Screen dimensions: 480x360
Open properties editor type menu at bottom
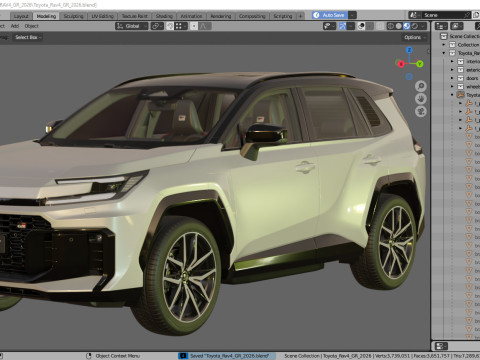point(441,346)
